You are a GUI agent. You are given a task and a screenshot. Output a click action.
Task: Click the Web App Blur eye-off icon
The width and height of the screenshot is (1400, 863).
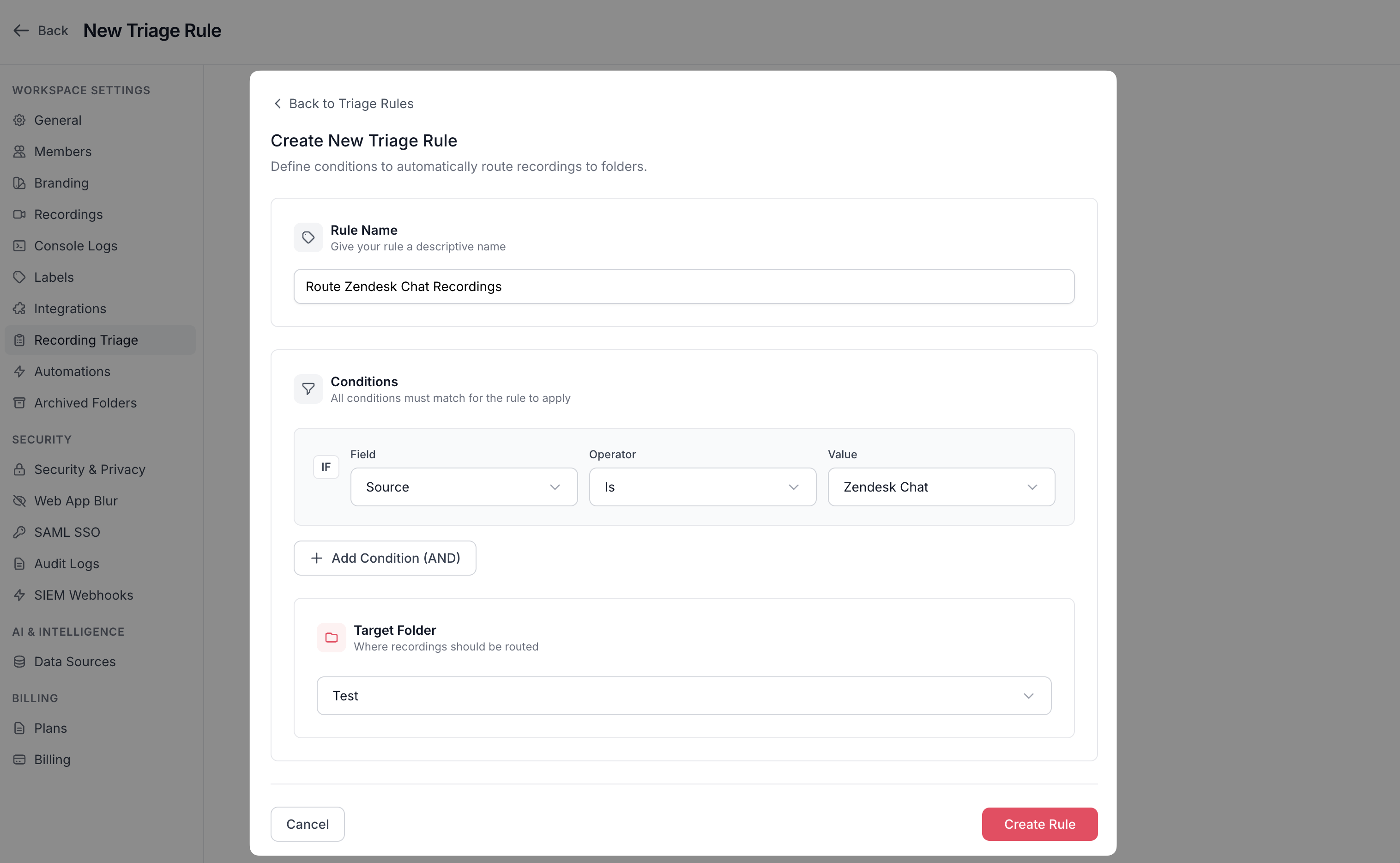pyautogui.click(x=19, y=500)
